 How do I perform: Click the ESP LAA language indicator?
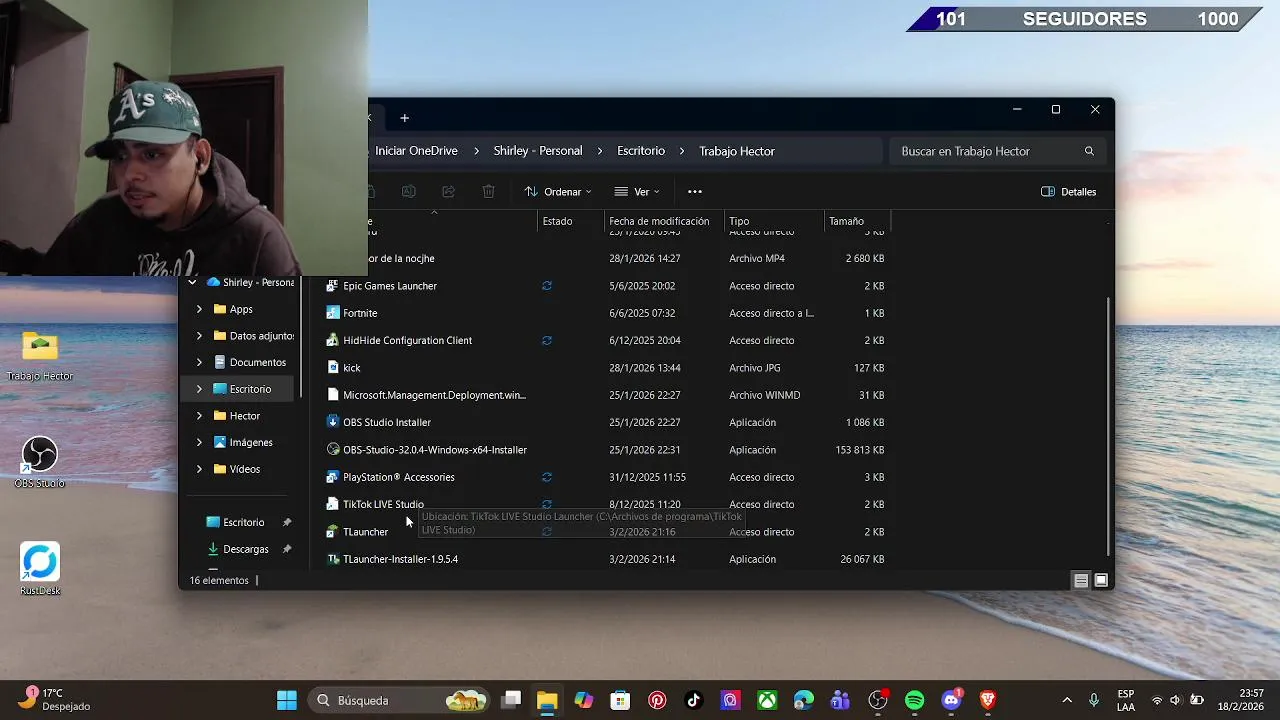tap(1126, 700)
